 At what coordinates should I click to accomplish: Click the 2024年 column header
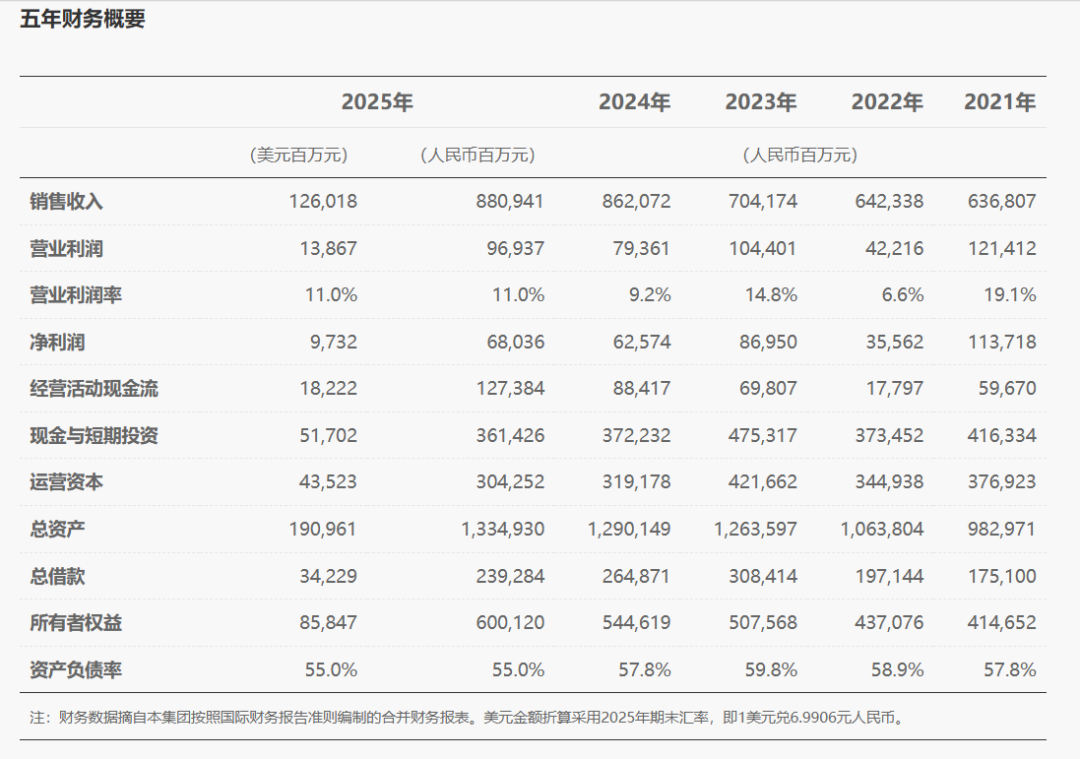point(634,102)
